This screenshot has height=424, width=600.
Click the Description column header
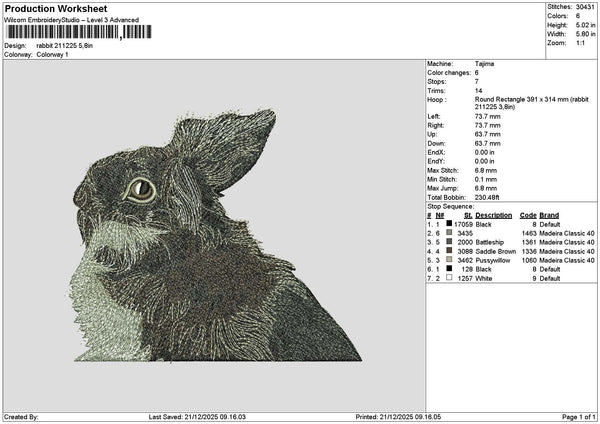click(x=494, y=215)
